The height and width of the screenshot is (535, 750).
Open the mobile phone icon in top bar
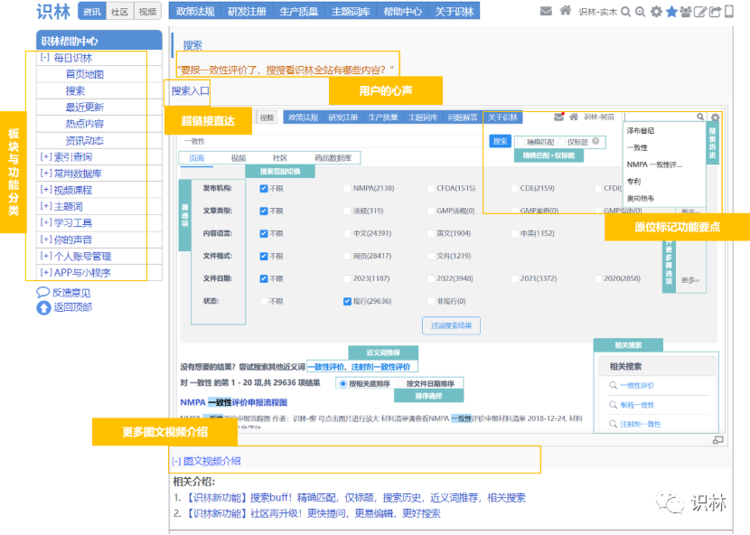click(x=729, y=11)
